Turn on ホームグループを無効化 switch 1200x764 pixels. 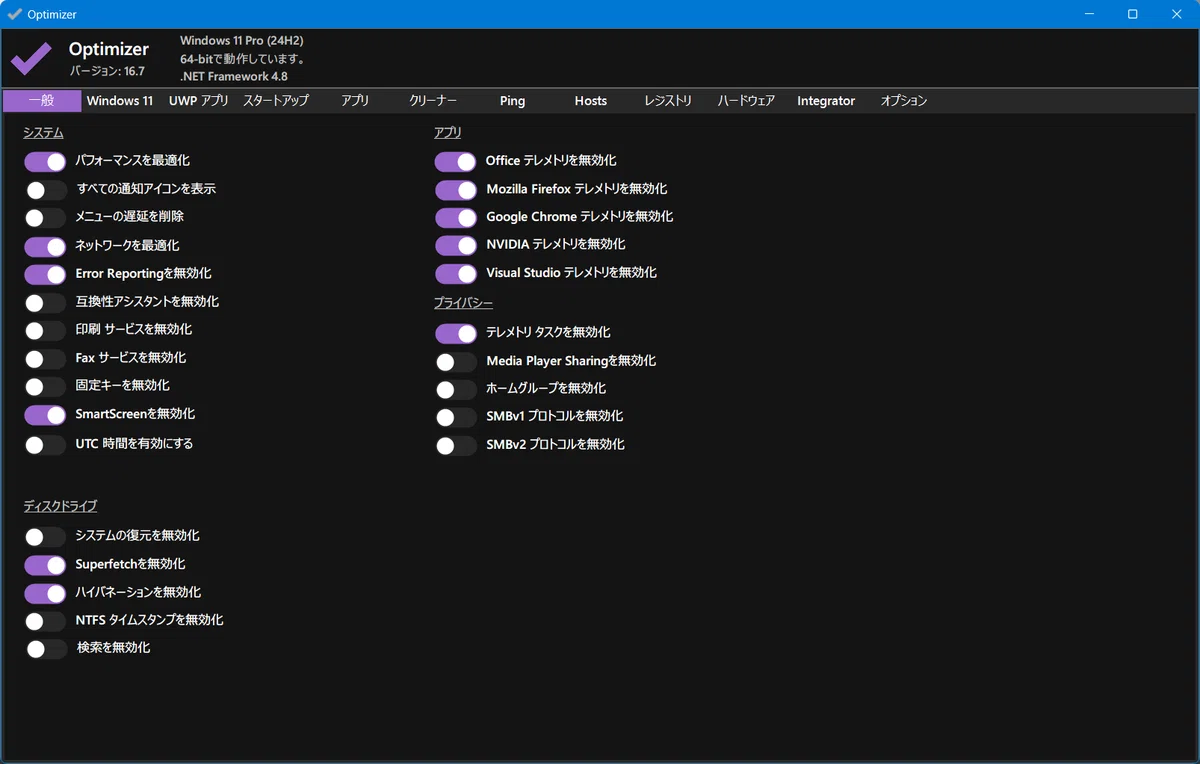coord(455,389)
